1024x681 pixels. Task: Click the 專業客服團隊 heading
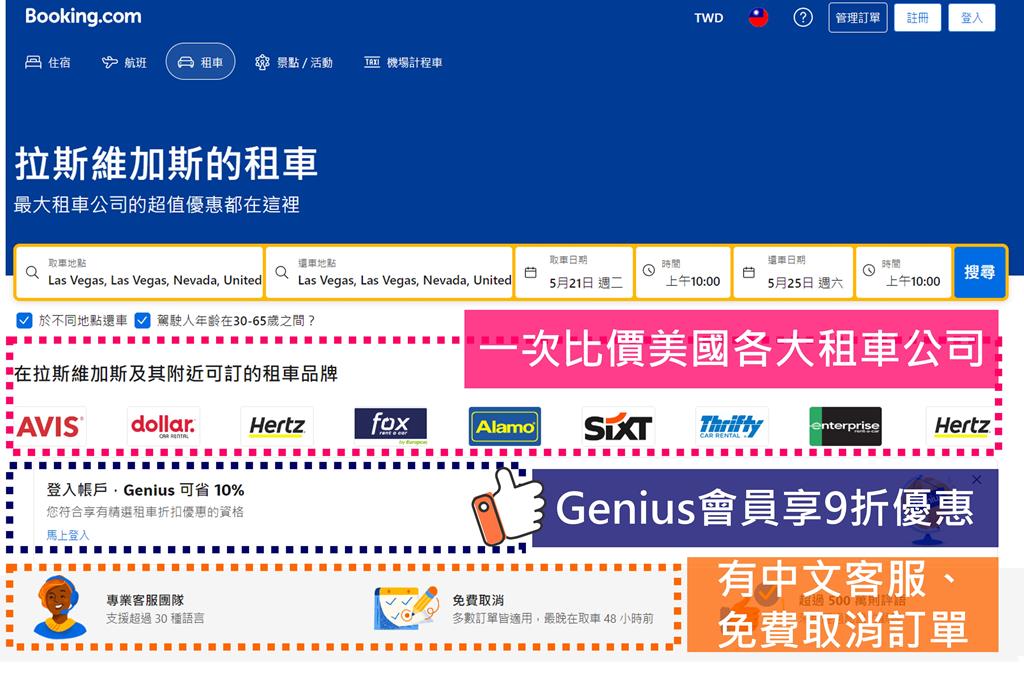pyautogui.click(x=145, y=599)
